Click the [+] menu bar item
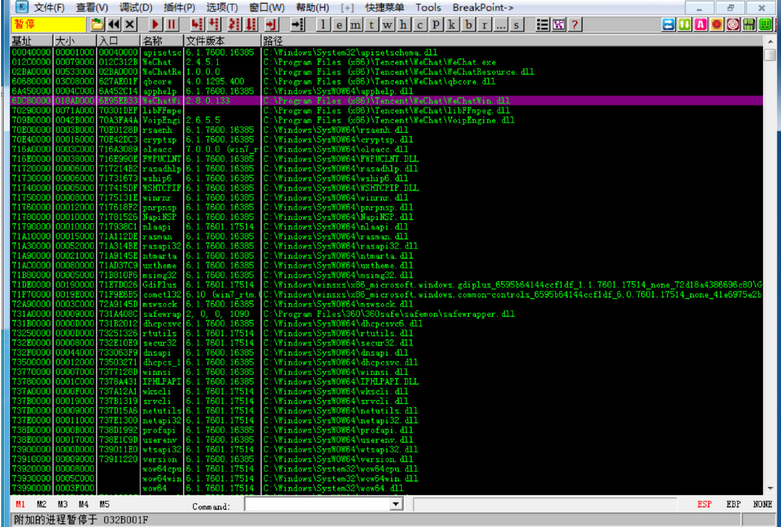This screenshot has height=527, width=781. pos(347,7)
